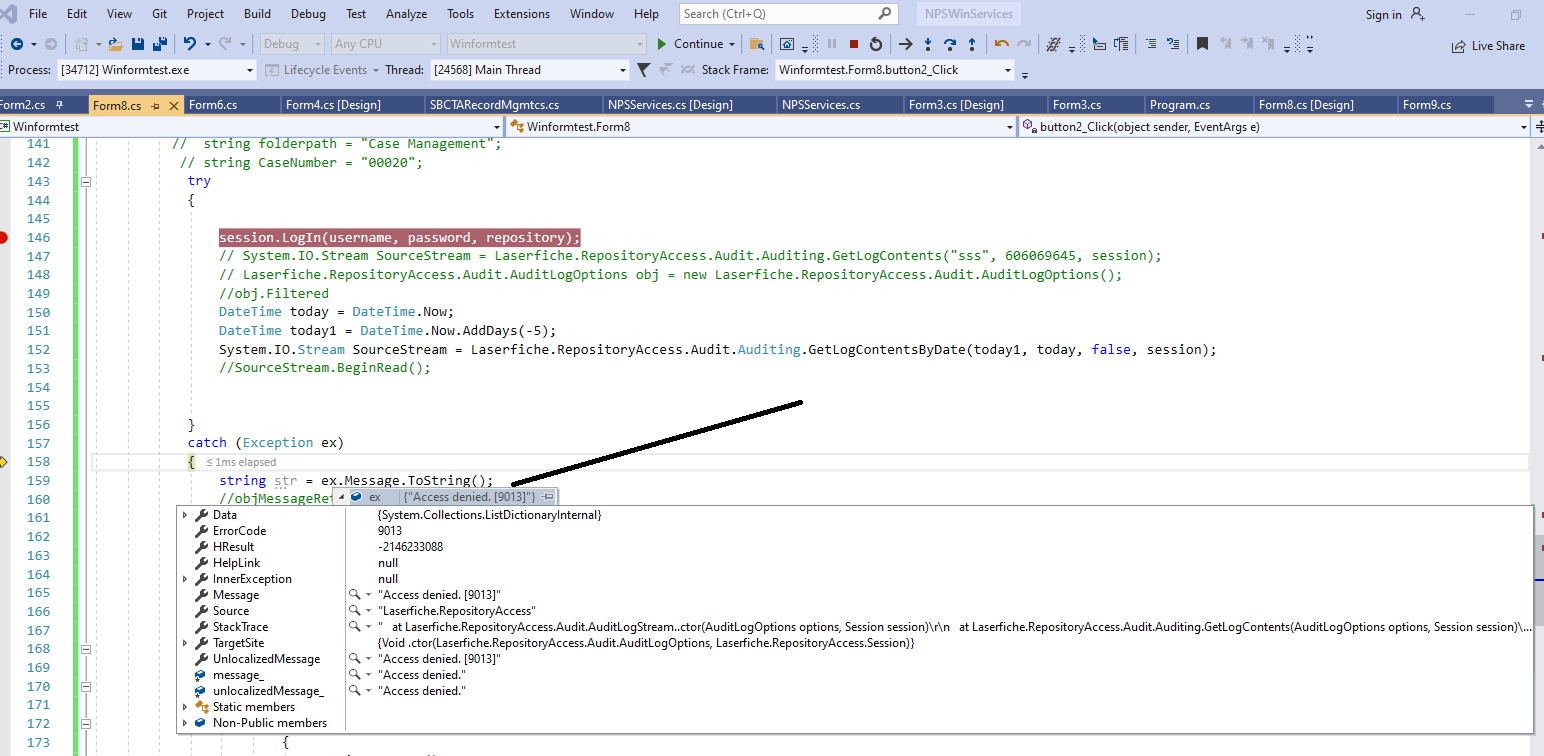1544x756 pixels.
Task: Click the Live Share button
Action: pos(1488,46)
